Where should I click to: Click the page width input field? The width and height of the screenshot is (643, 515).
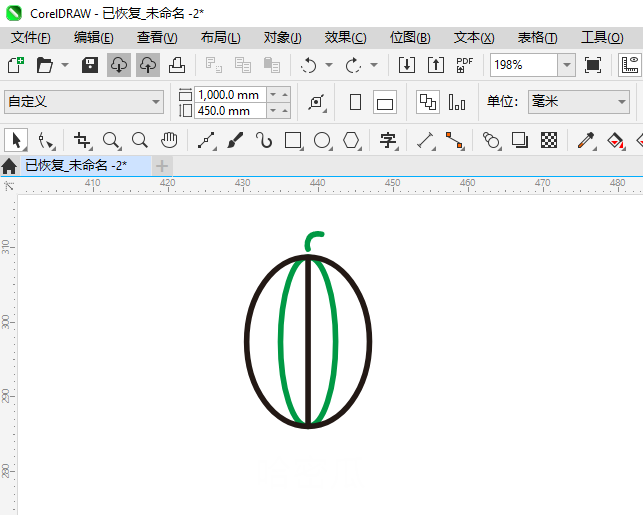point(229,94)
